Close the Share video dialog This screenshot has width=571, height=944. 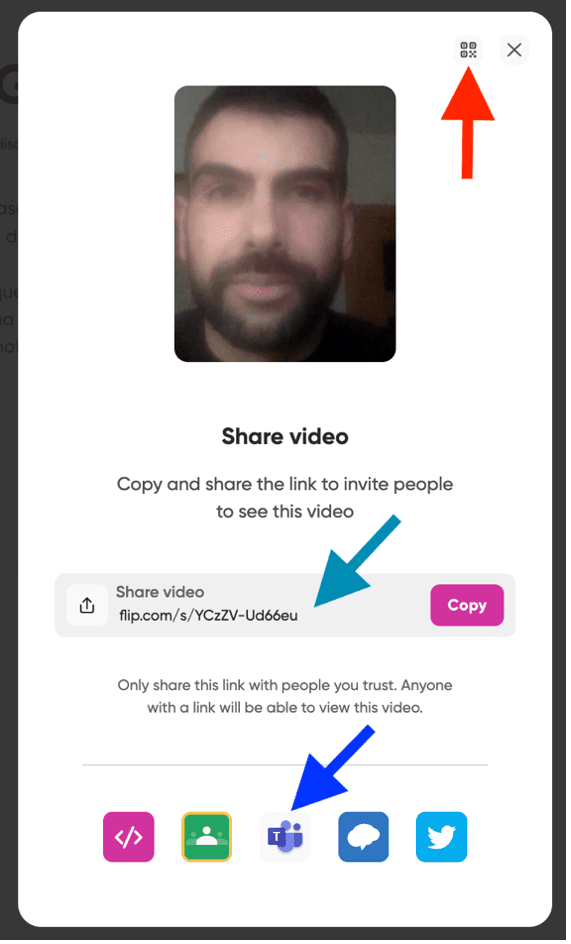pyautogui.click(x=514, y=49)
